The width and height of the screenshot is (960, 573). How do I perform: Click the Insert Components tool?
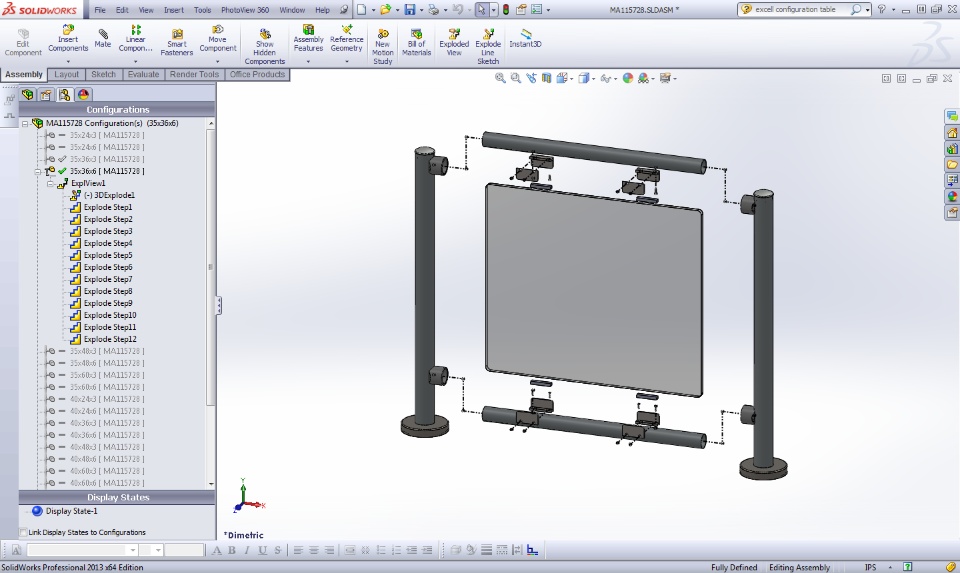68,39
